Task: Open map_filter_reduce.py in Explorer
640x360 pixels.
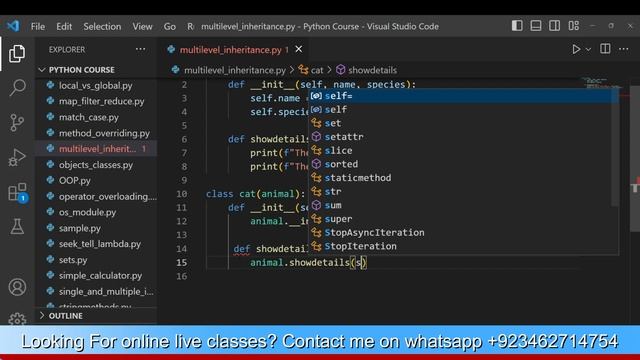Action: pyautogui.click(x=96, y=101)
